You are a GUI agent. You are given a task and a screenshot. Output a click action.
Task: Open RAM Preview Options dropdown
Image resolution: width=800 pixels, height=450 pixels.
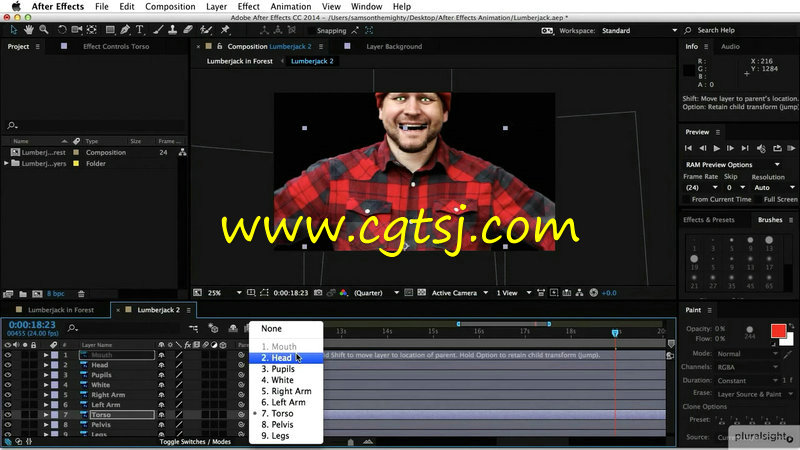click(732, 165)
